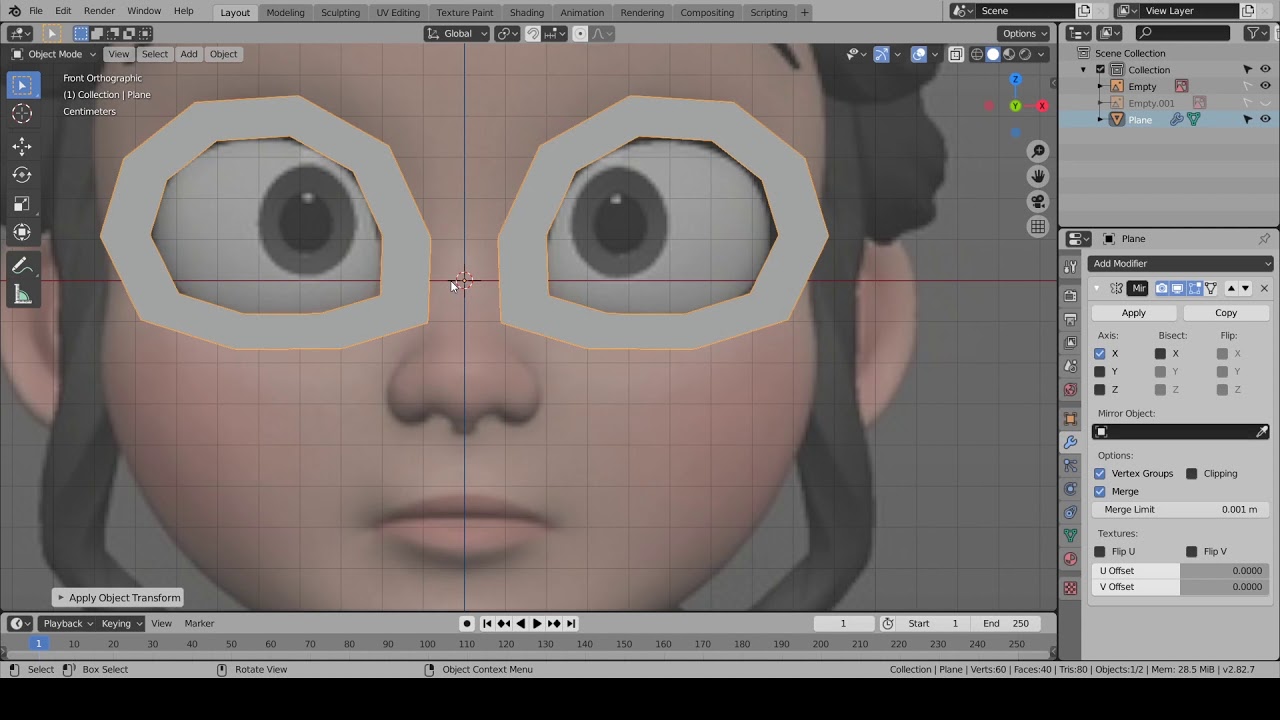Open the Options dropdown in header
This screenshot has height=720, width=1280.
click(1025, 33)
